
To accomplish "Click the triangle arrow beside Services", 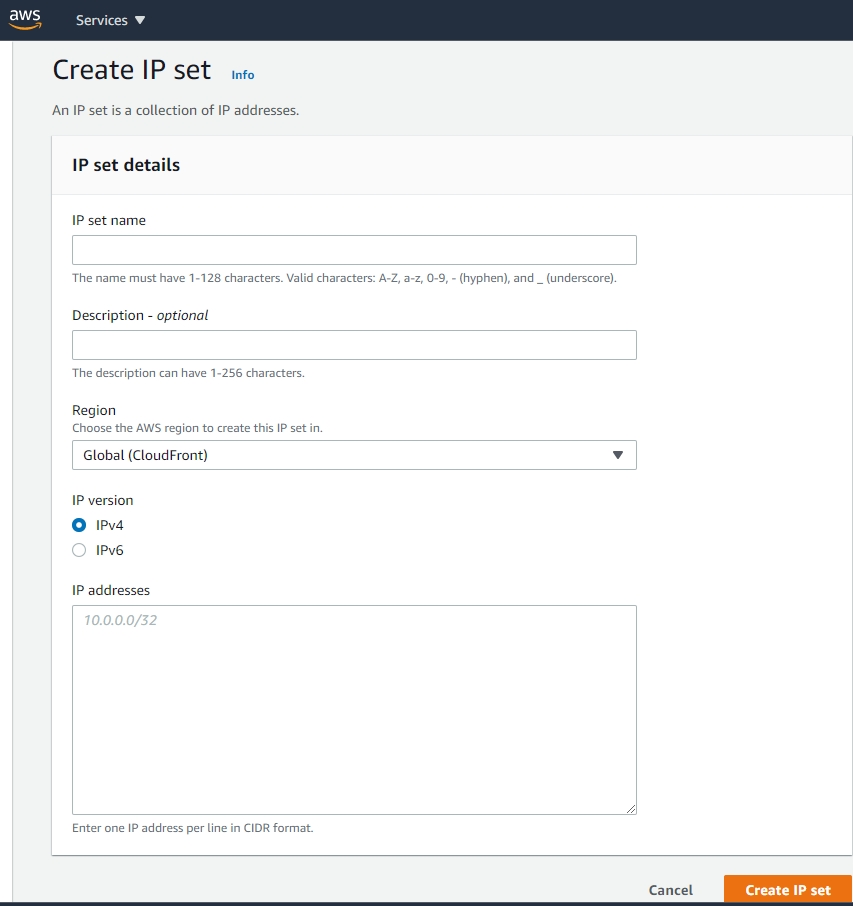I will [139, 20].
